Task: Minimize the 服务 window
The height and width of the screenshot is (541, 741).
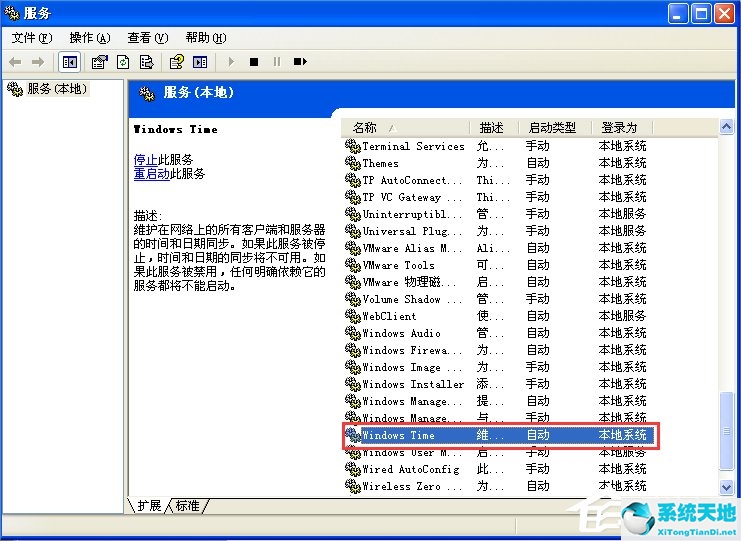Action: click(x=677, y=13)
